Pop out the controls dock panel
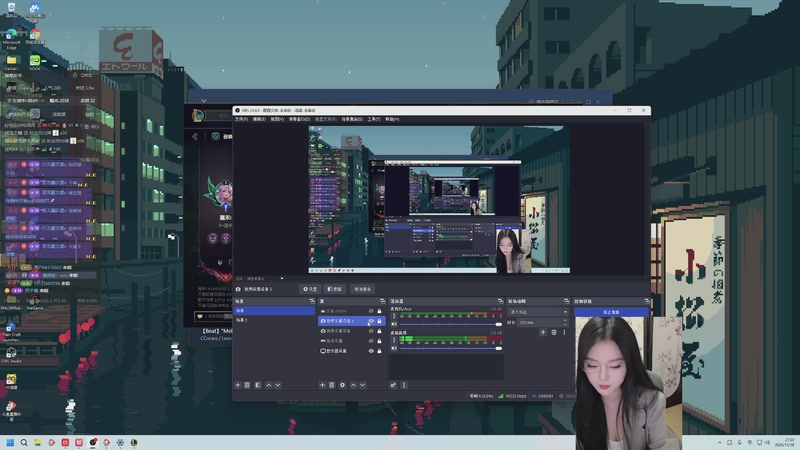 (647, 302)
